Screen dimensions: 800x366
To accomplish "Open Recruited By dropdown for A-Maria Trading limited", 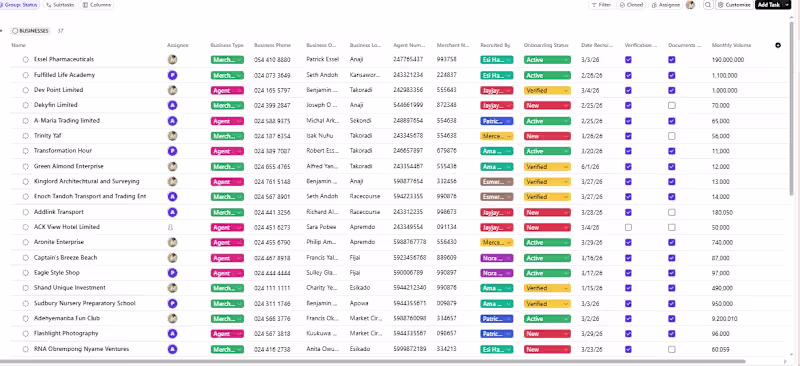I will click(x=496, y=121).
